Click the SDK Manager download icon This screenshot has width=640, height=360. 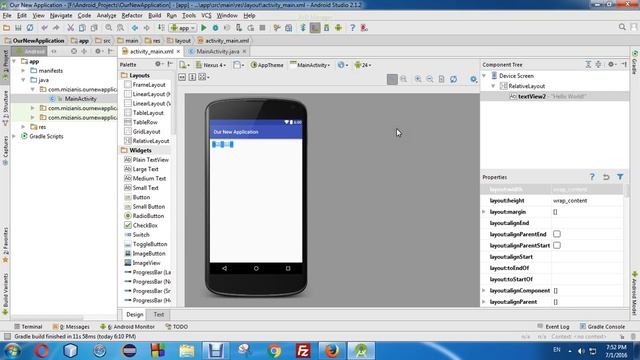(327, 28)
